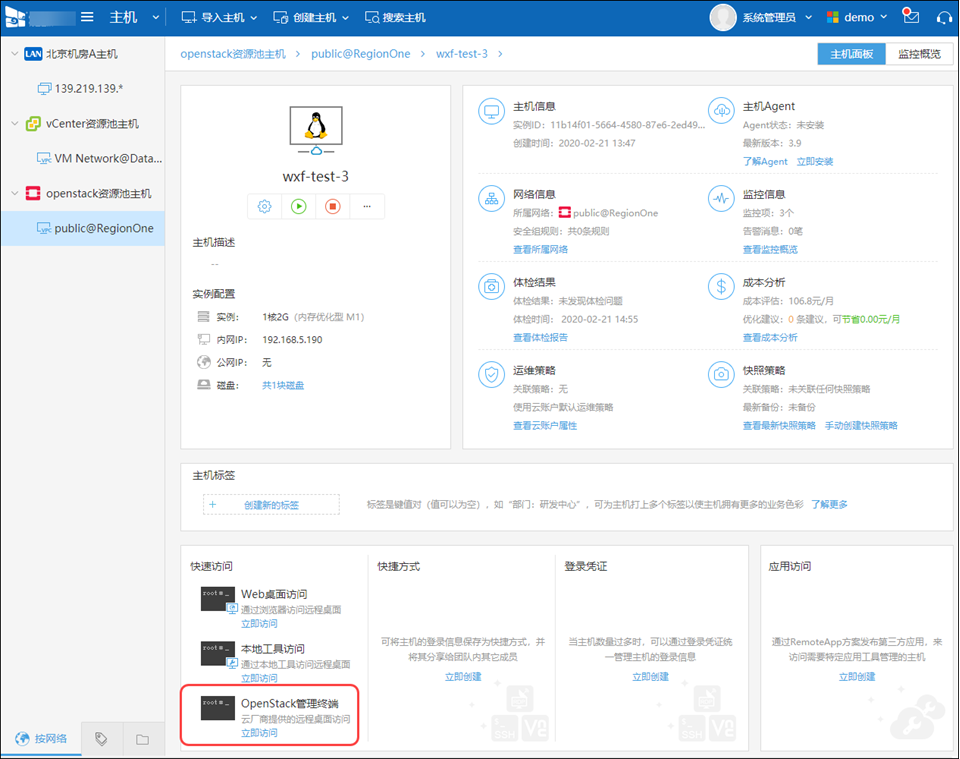960x759 pixels.
Task: Click the Linux penguin host thumbnail
Action: pos(316,130)
